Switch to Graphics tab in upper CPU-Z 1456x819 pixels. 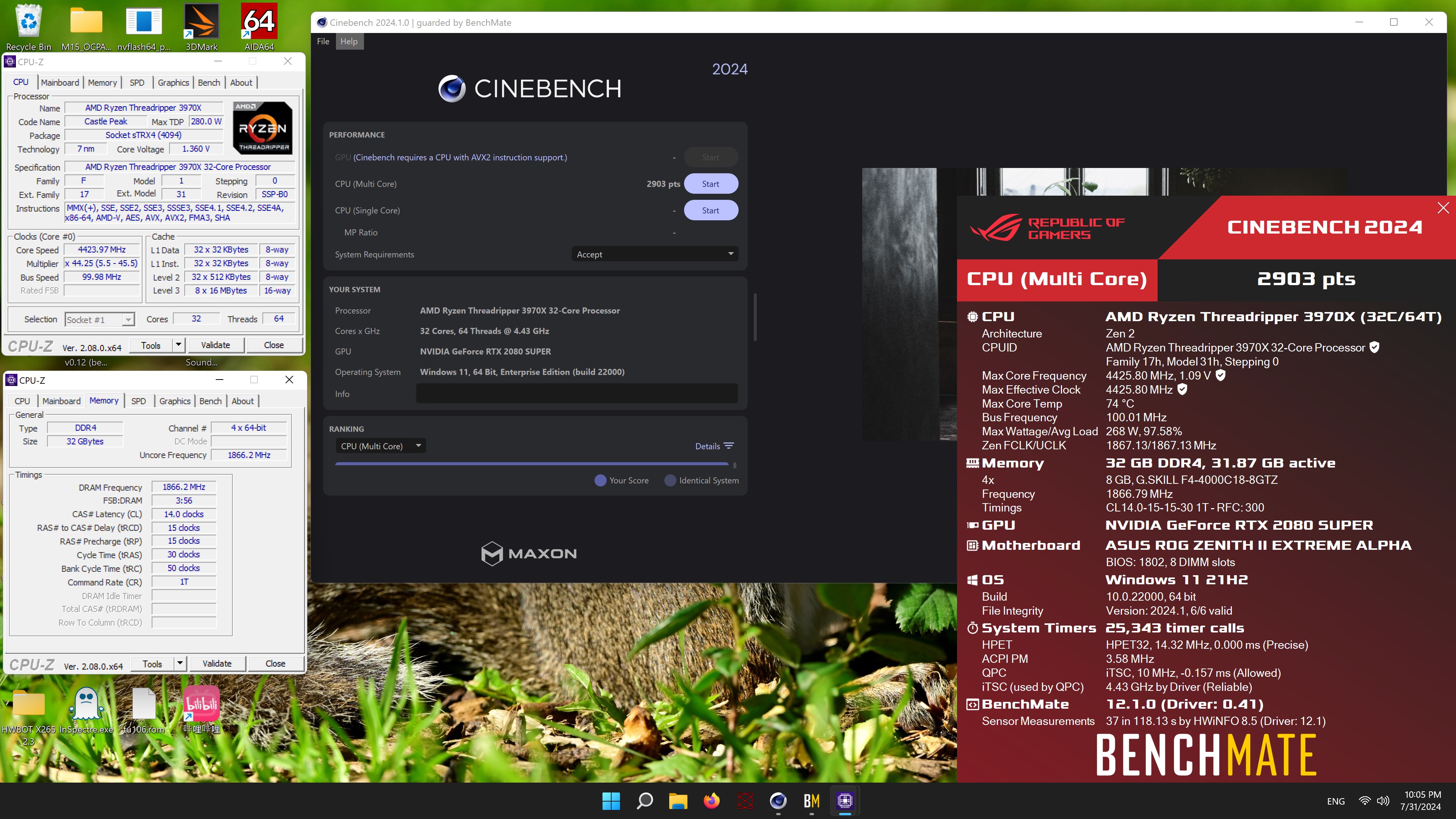[173, 83]
